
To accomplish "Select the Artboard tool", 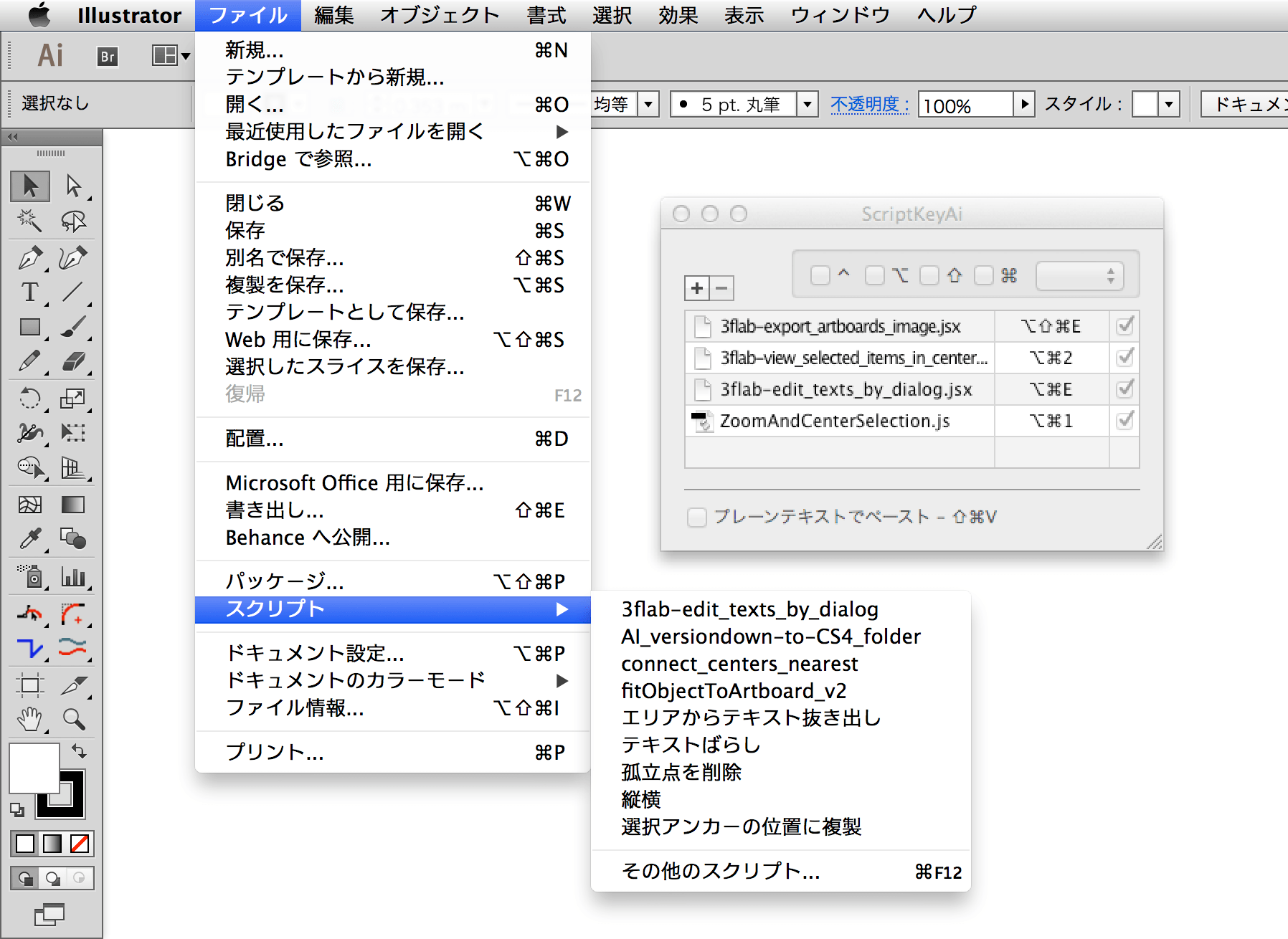I will click(x=30, y=685).
